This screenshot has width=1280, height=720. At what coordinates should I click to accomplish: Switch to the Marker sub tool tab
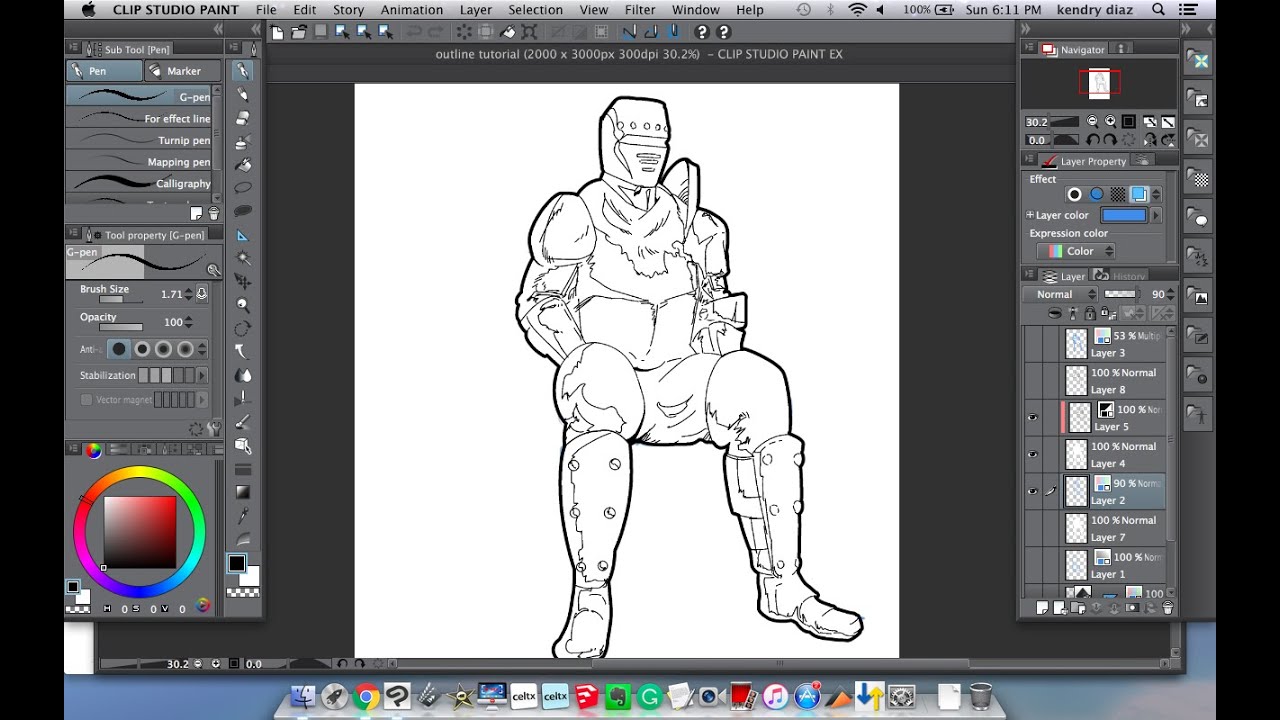pos(183,70)
